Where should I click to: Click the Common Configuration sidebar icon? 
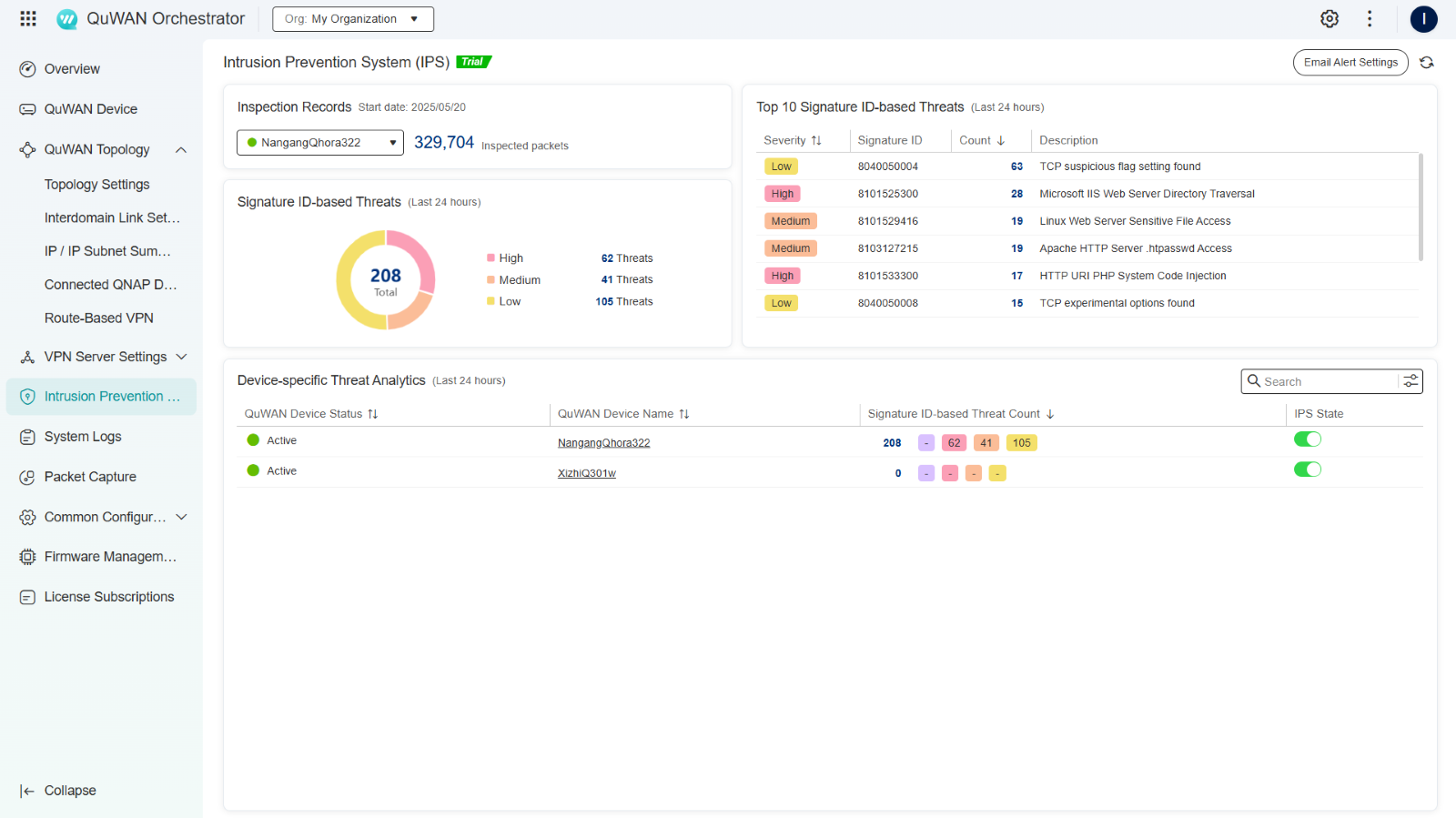pos(28,517)
